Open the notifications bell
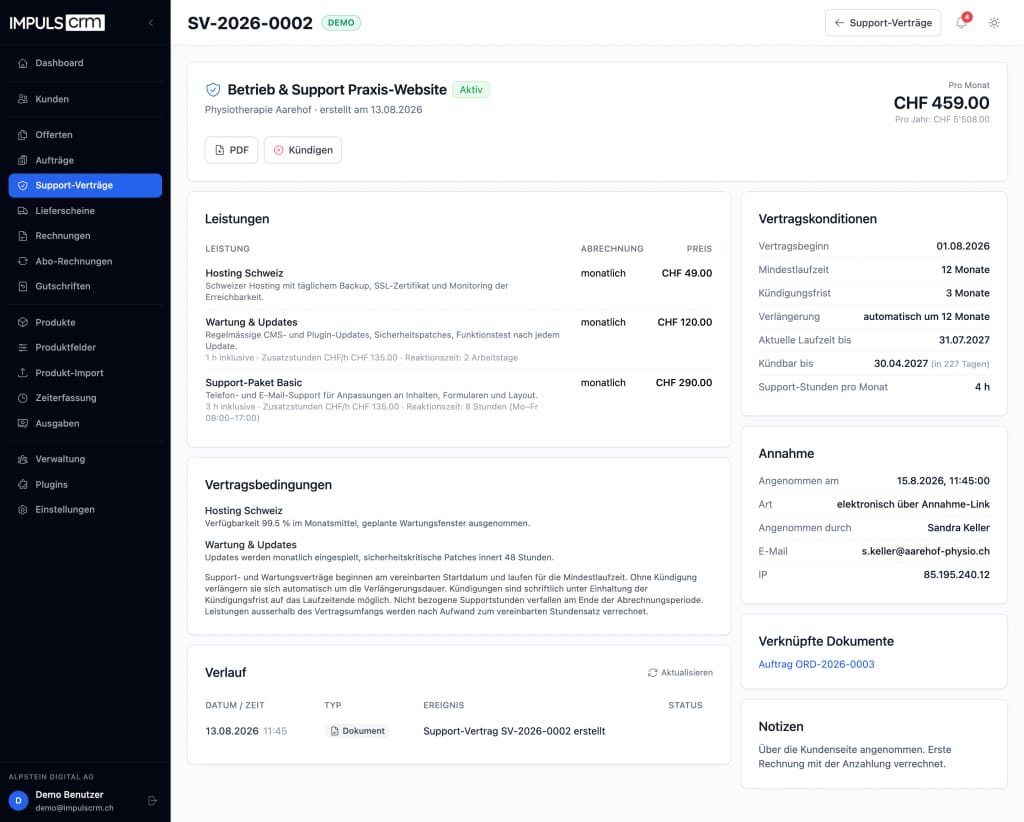This screenshot has height=822, width=1024. pos(962,22)
